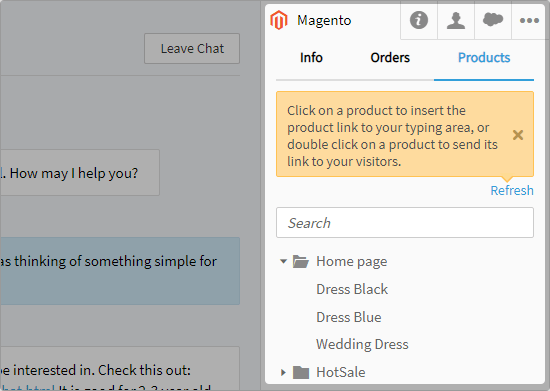This screenshot has height=391, width=550.
Task: Expand the HotSale folder arrow
Action: click(283, 372)
